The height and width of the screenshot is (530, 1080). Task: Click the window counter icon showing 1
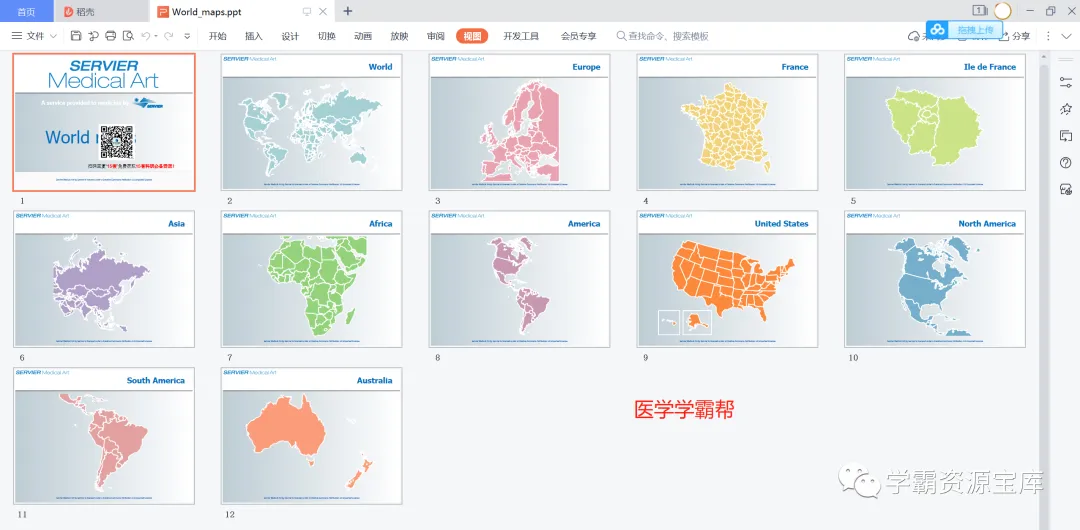979,10
